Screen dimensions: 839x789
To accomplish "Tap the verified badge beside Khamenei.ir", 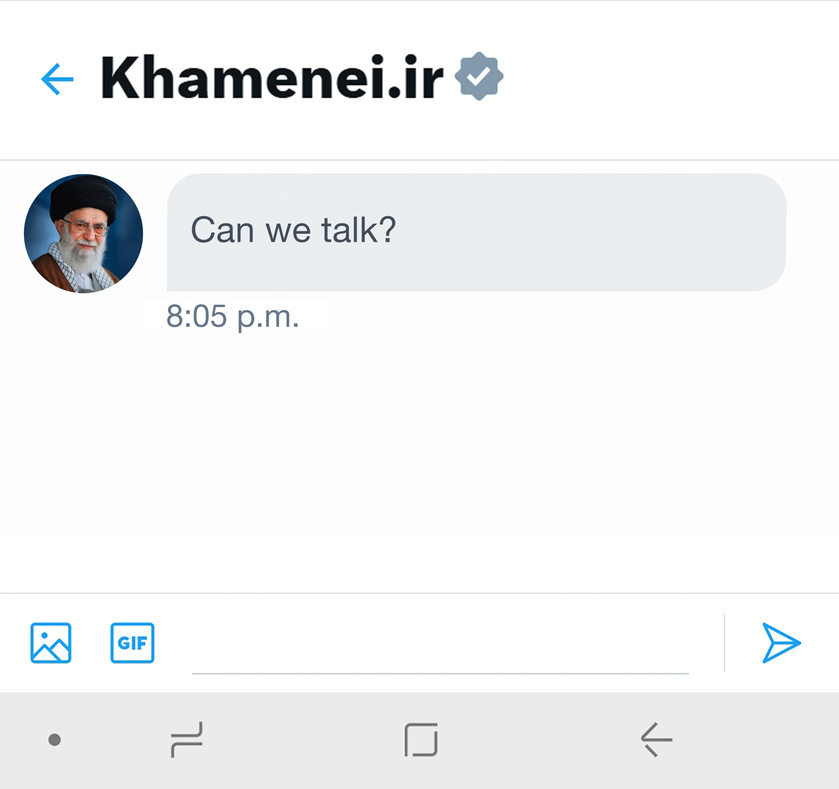I will click(x=479, y=76).
